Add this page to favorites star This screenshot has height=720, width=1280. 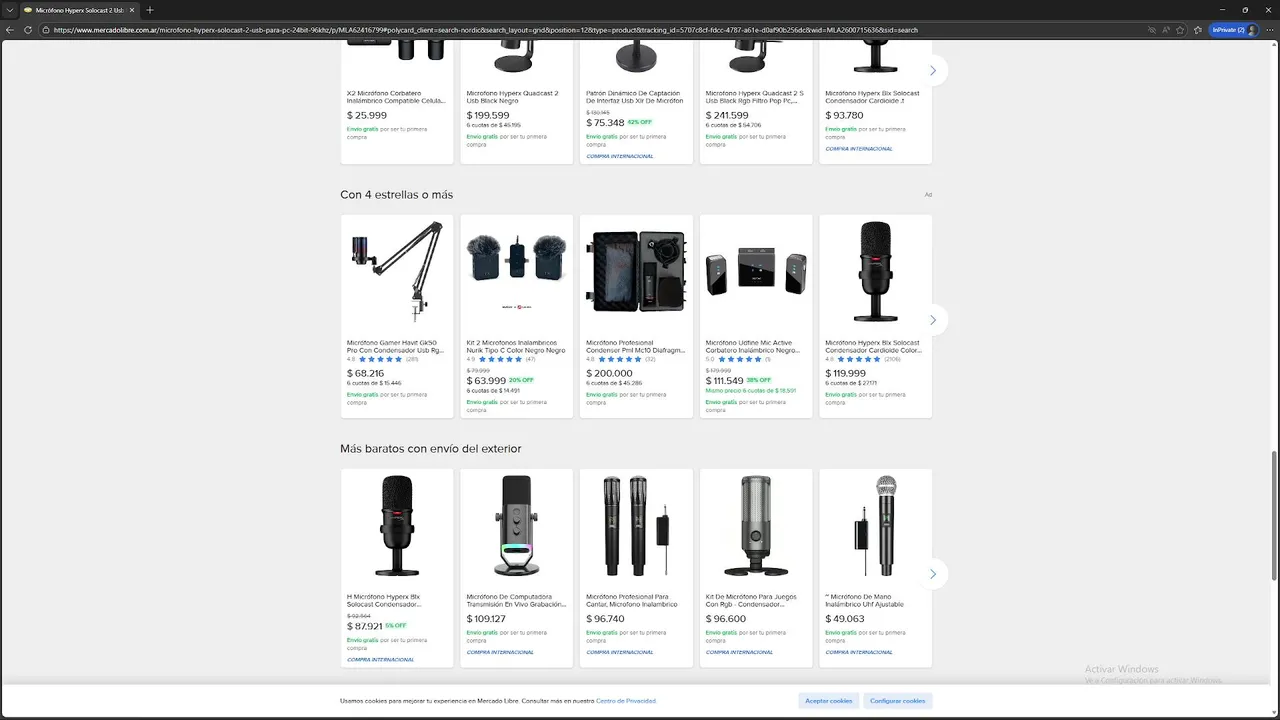click(x=1181, y=30)
